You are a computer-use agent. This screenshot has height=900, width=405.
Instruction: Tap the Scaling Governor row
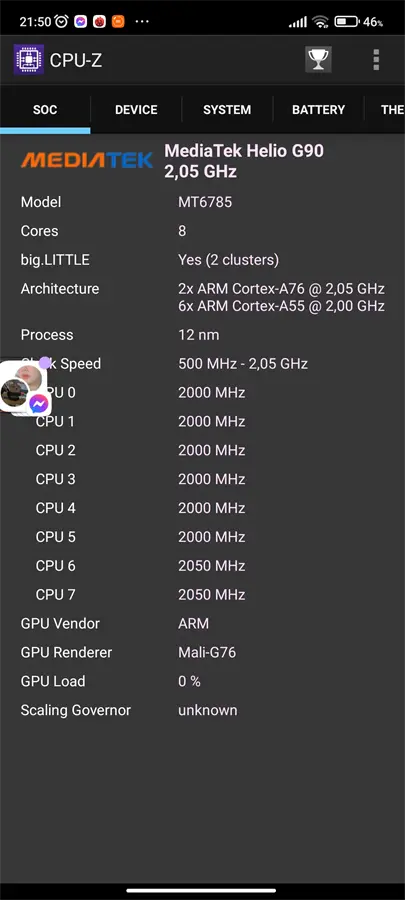pos(202,710)
